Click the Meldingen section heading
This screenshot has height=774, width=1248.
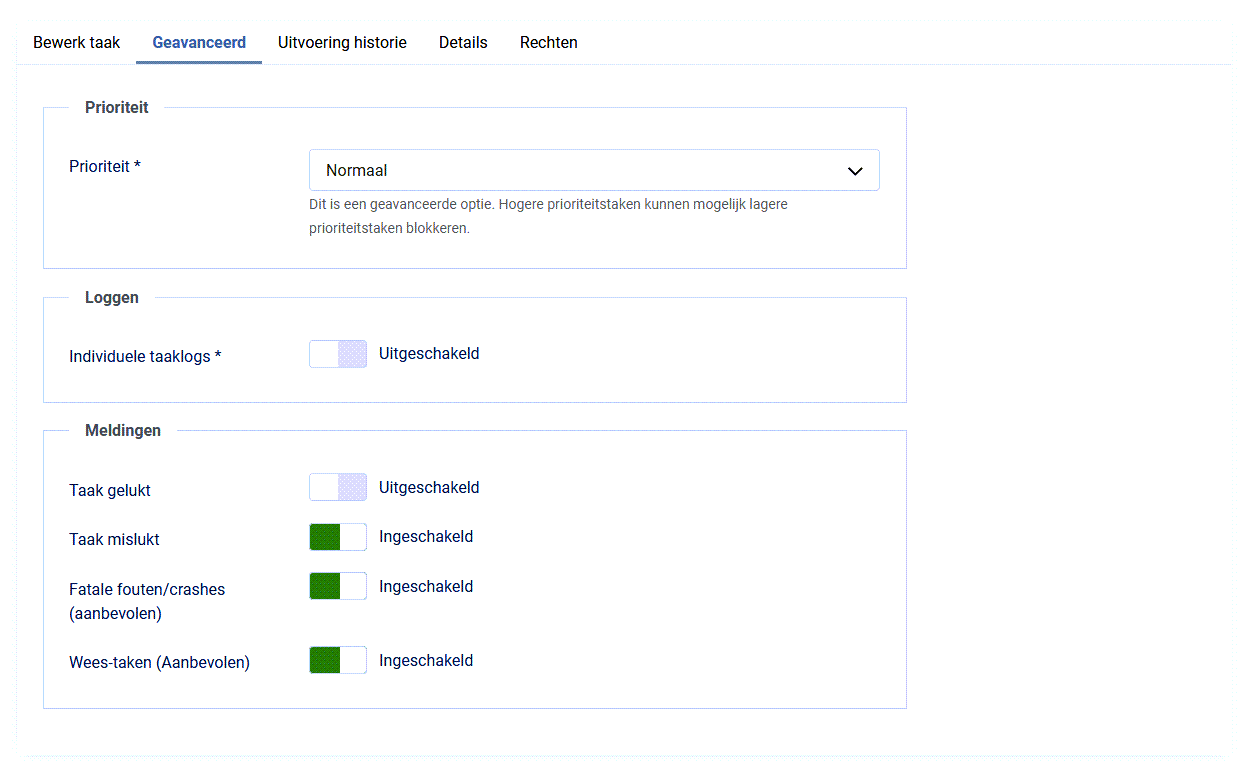click(x=123, y=430)
